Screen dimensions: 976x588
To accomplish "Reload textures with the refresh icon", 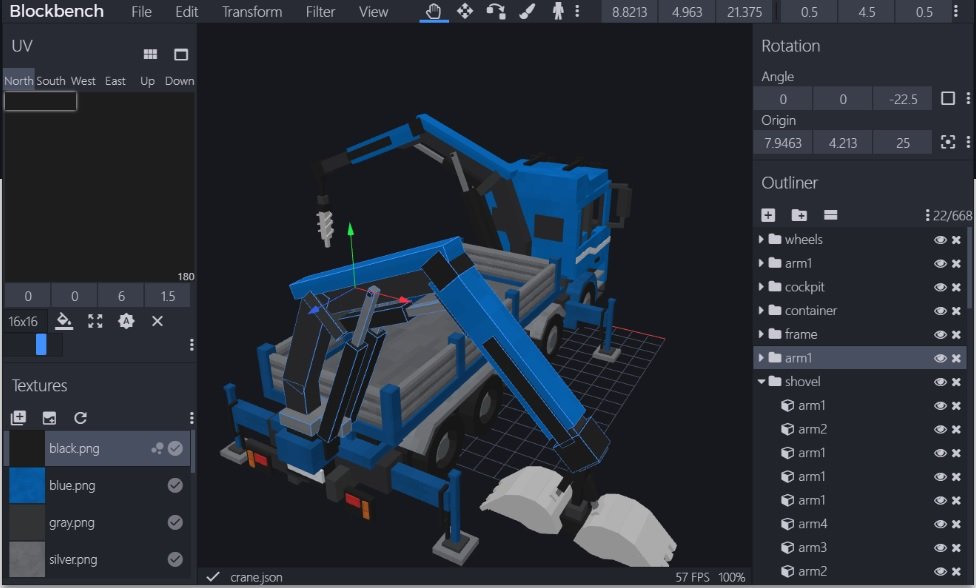I will pos(80,418).
